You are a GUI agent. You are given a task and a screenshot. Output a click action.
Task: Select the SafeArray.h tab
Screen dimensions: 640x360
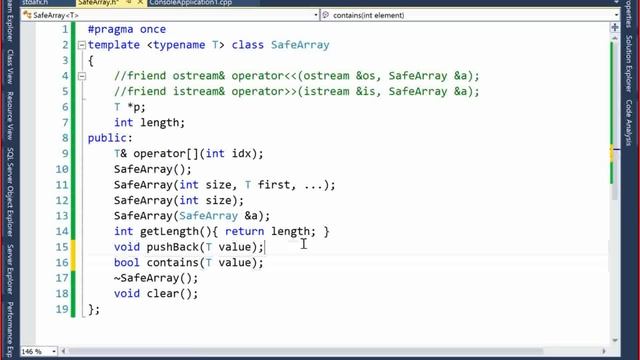(x=98, y=2)
